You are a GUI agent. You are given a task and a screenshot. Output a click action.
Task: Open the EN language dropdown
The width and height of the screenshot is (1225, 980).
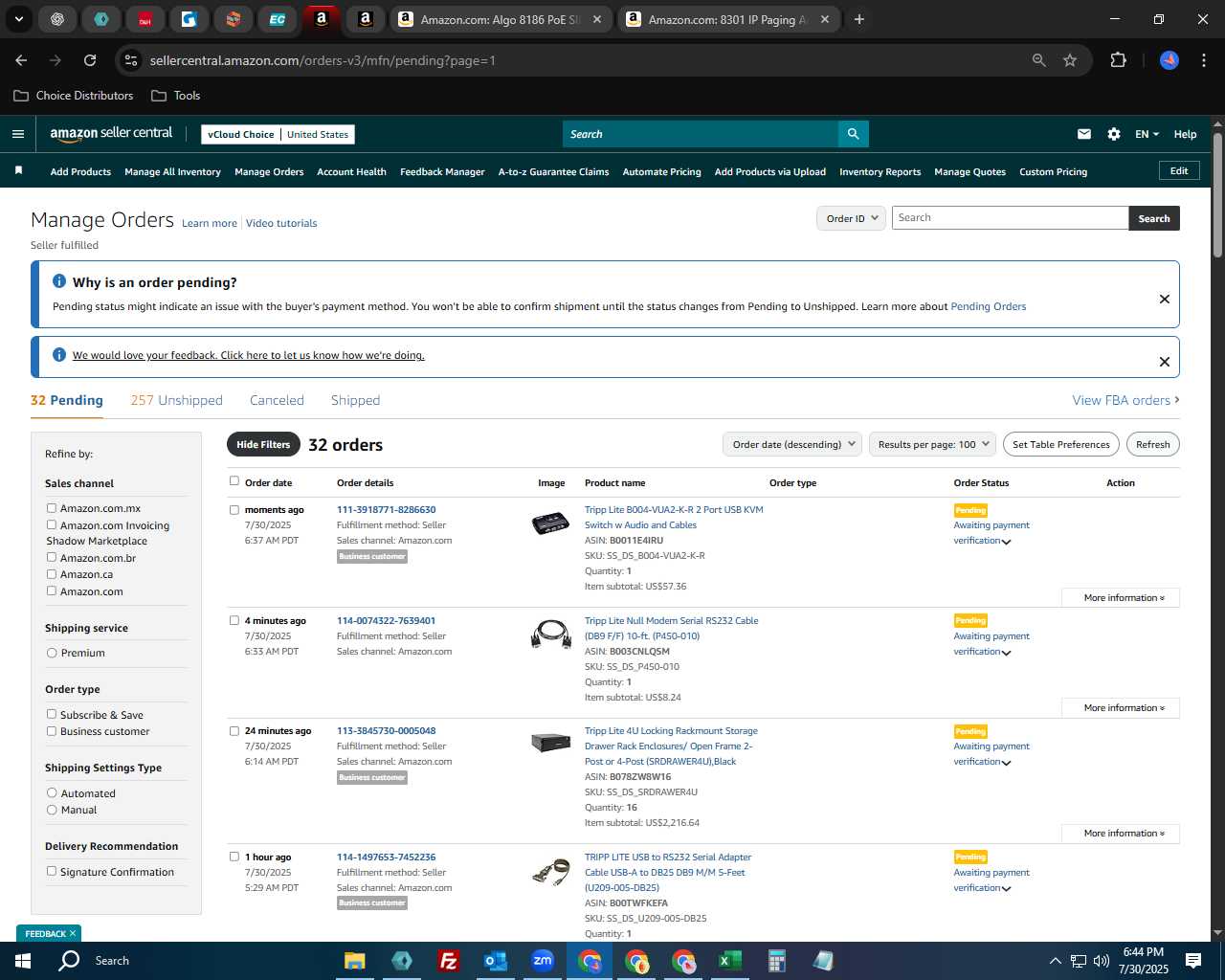pyautogui.click(x=1147, y=134)
